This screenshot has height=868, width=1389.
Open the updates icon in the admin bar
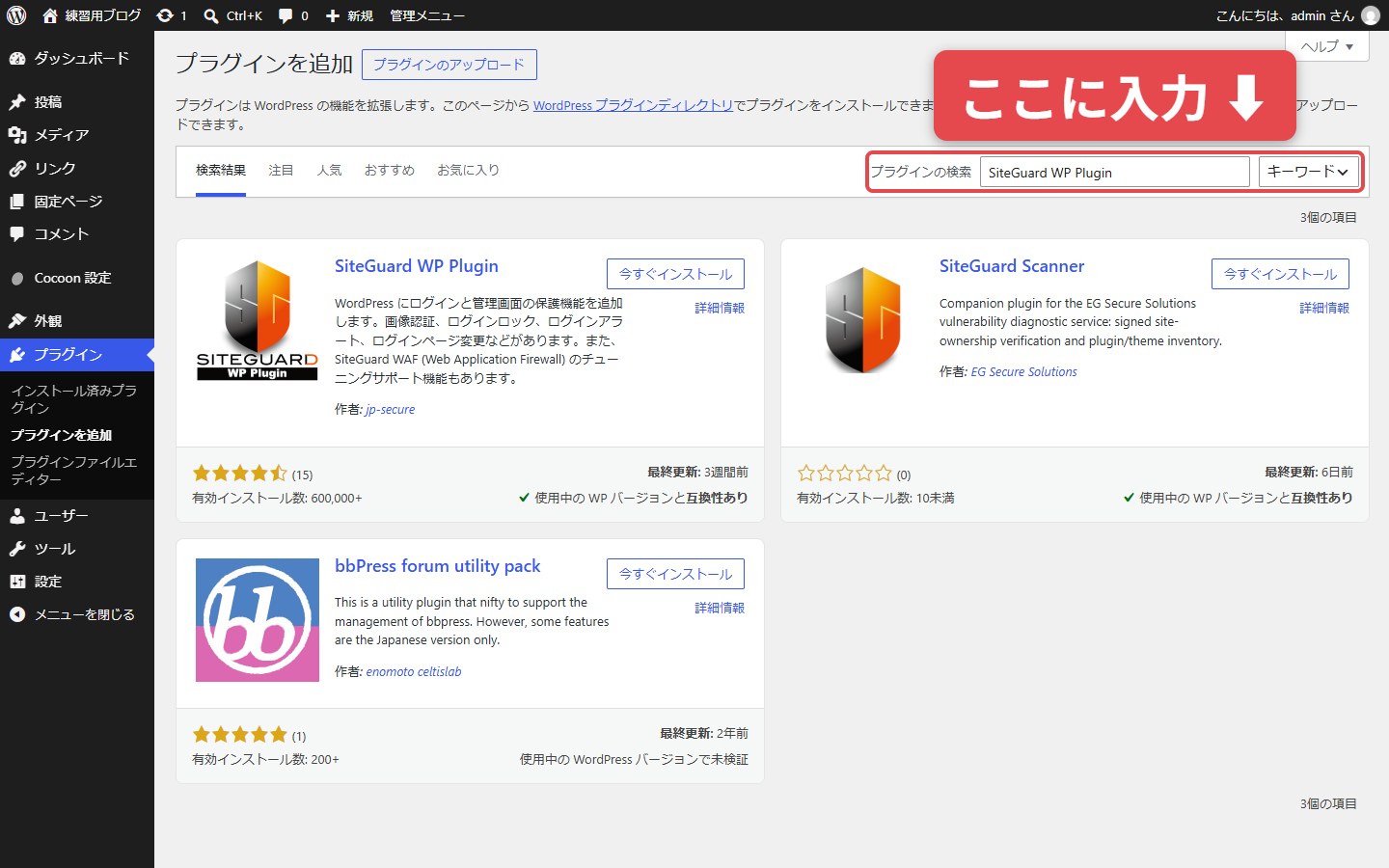pos(165,15)
